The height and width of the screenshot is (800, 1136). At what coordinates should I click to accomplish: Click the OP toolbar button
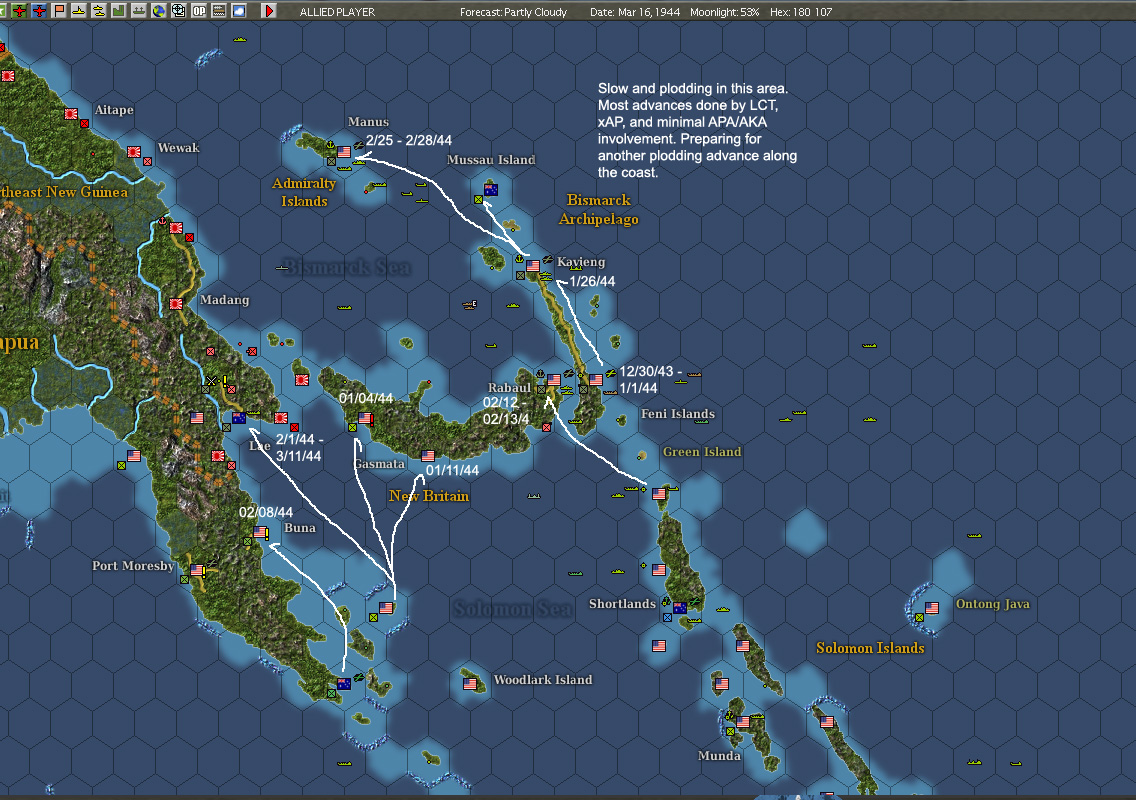tap(199, 11)
